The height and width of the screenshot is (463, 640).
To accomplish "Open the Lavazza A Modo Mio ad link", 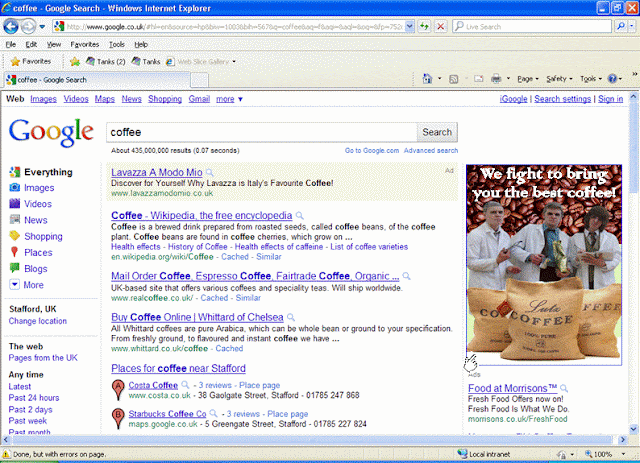I will pyautogui.click(x=157, y=172).
